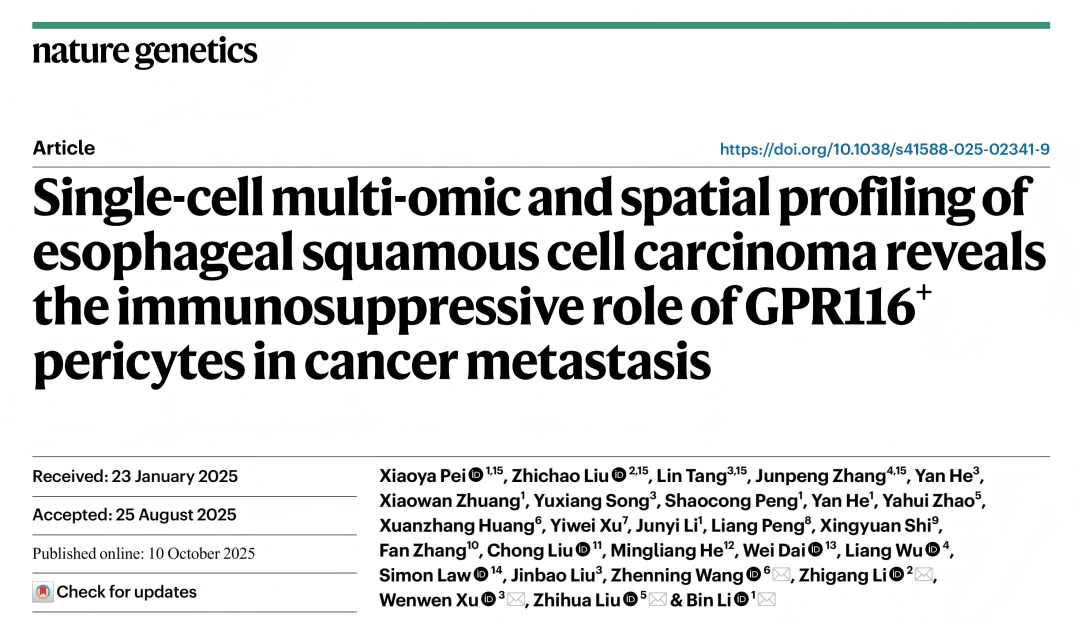
Task: Go to the nature genetics journal logo
Action: tap(145, 52)
